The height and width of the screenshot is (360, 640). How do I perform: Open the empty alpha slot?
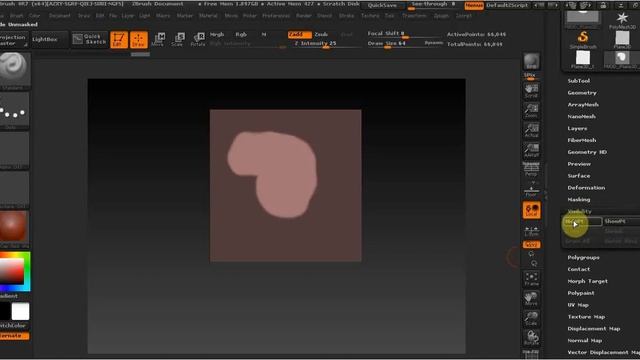click(x=14, y=150)
